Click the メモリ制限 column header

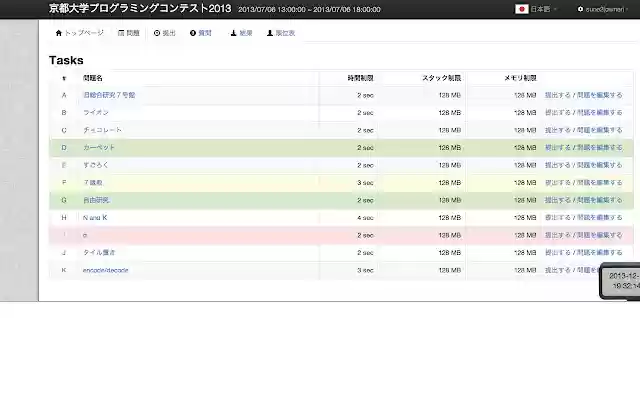[520, 78]
